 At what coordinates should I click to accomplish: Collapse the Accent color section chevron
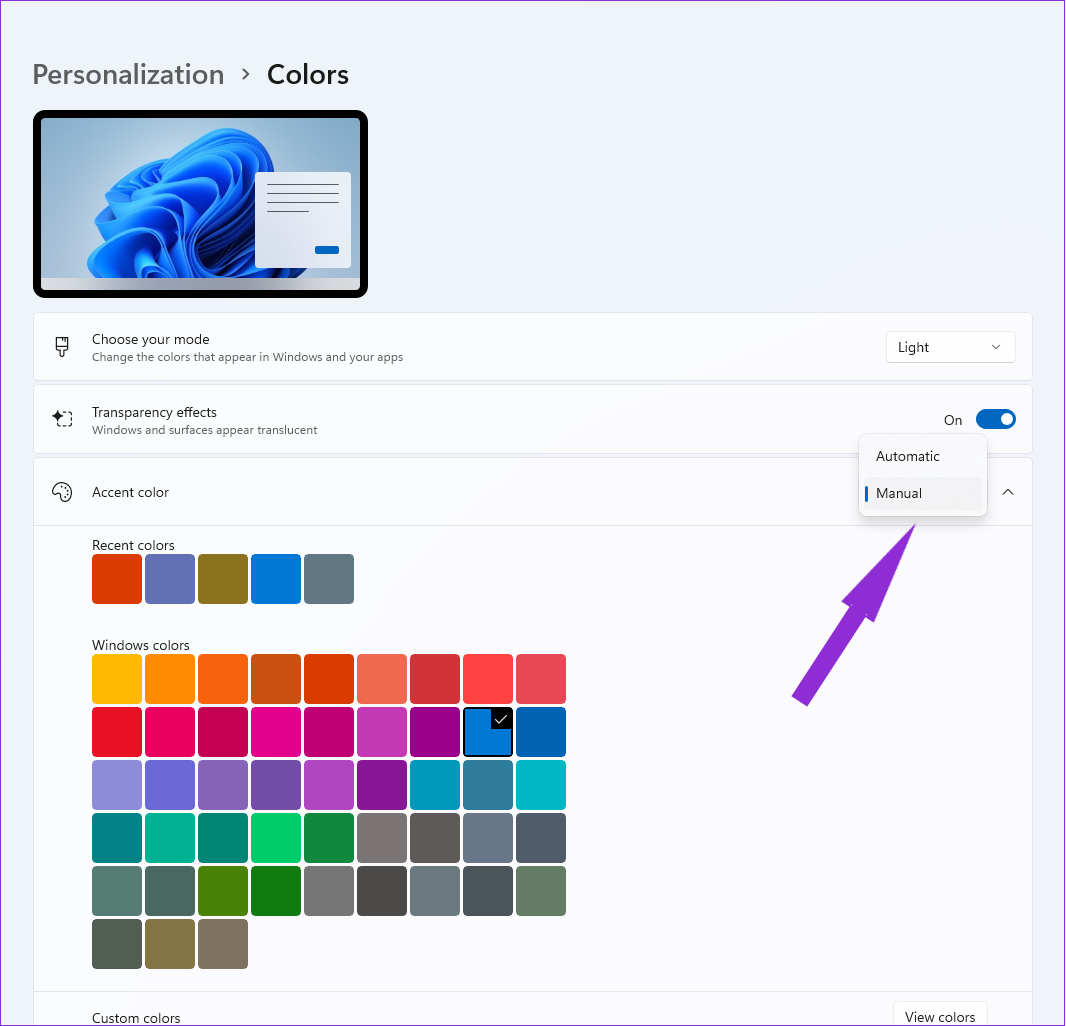tap(1008, 492)
